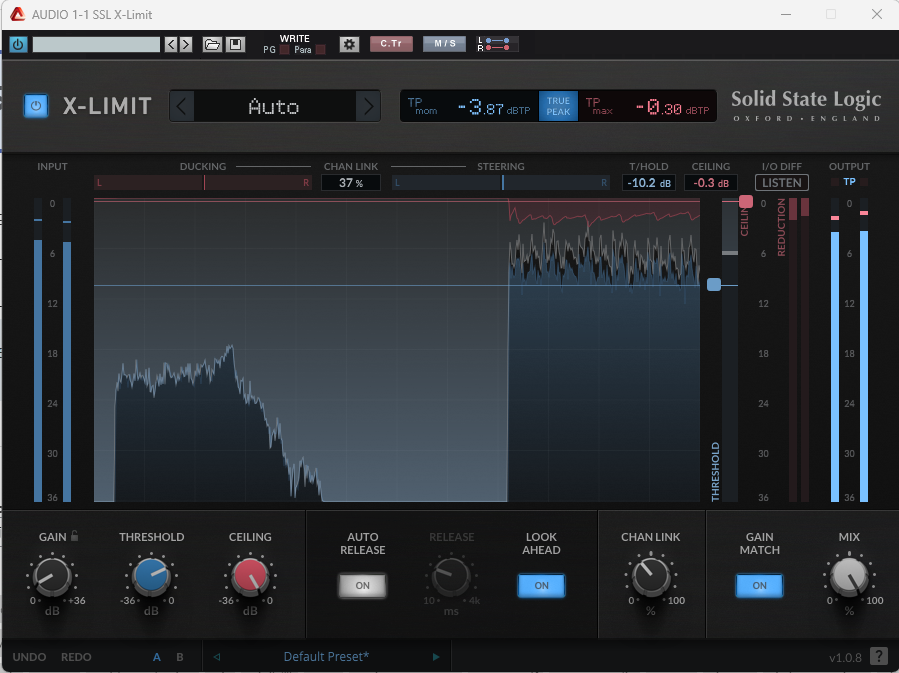
Task: Minimize the X-Limit plugin window
Action: (785, 14)
